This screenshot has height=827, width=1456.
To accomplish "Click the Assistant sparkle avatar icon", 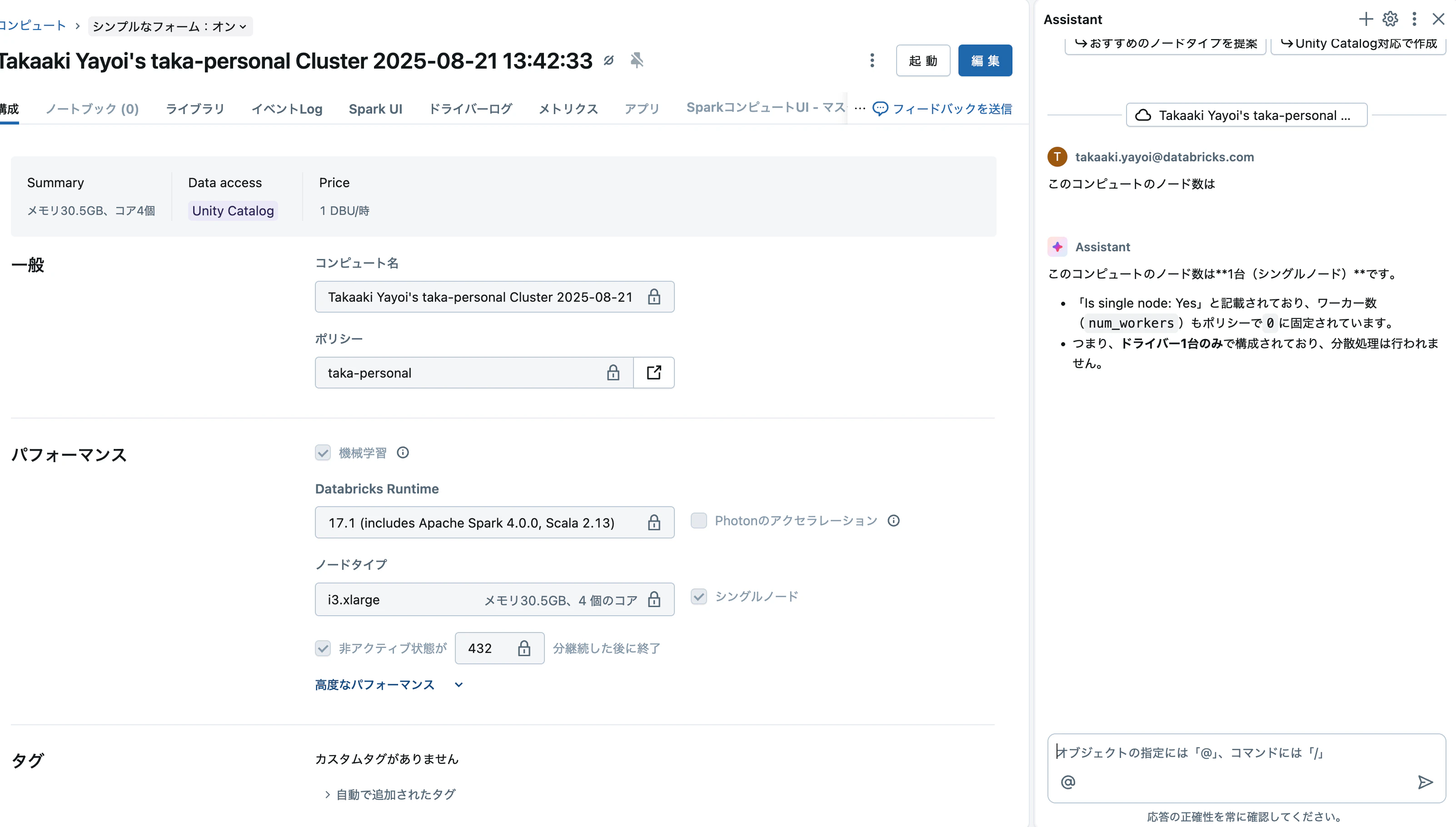I will 1057,247.
